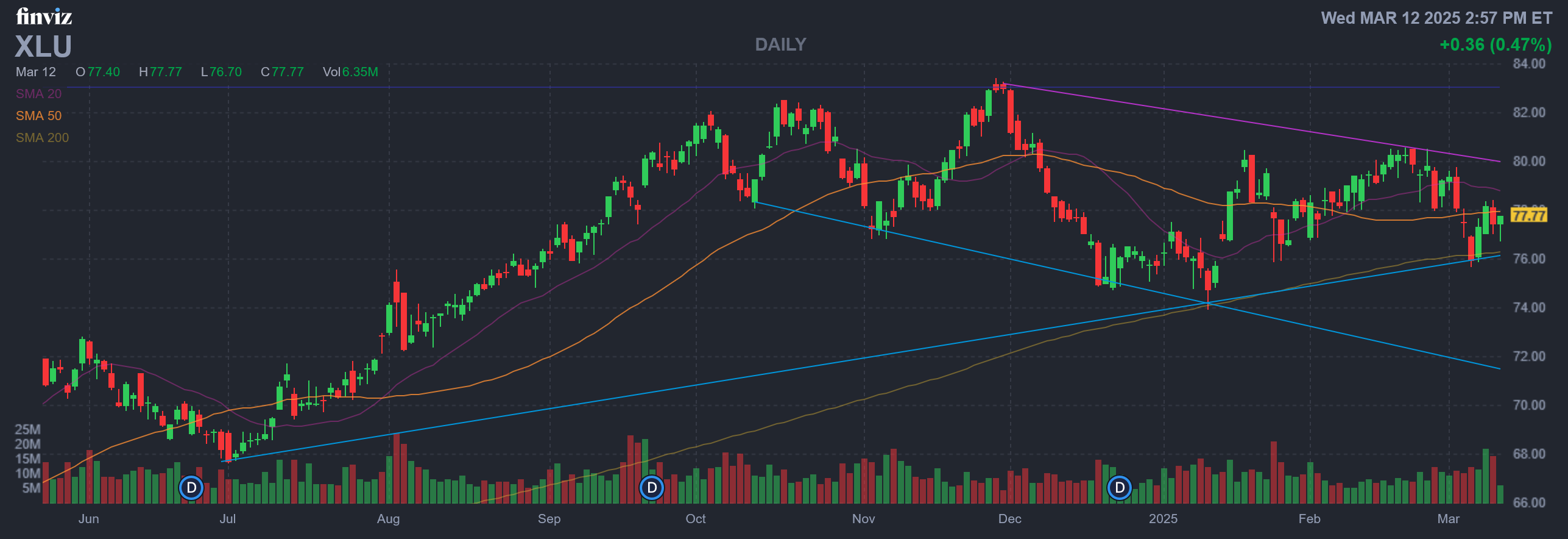The image size is (1568, 539).
Task: Click the dividend marker before 2025
Action: point(1120,488)
